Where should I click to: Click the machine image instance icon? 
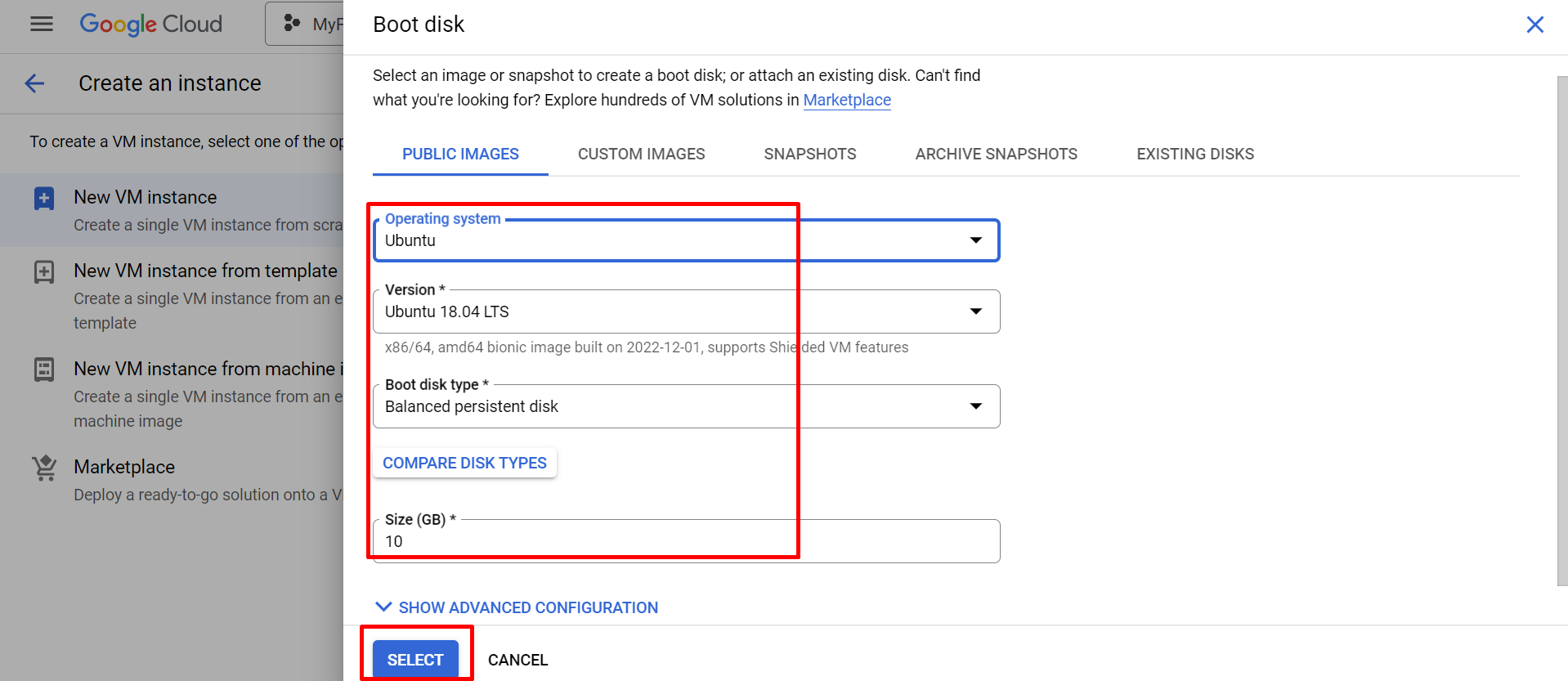click(44, 370)
